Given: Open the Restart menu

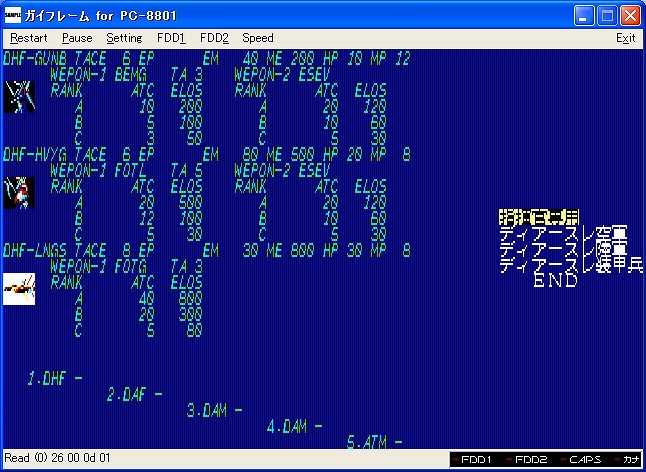Looking at the screenshot, I should [28, 38].
